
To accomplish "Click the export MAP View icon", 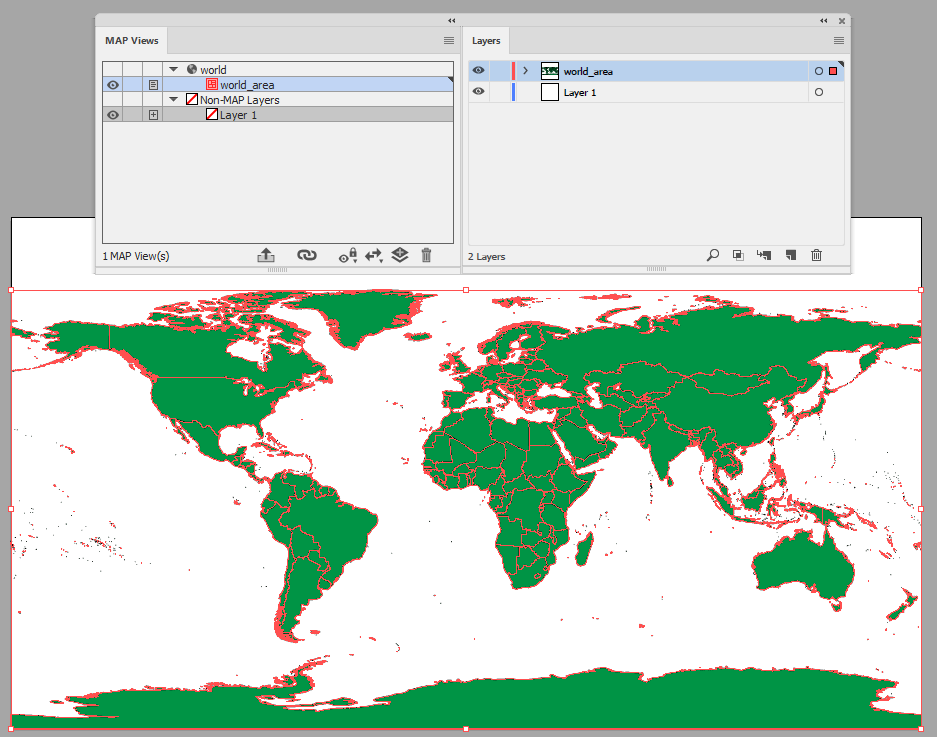I will click(266, 256).
